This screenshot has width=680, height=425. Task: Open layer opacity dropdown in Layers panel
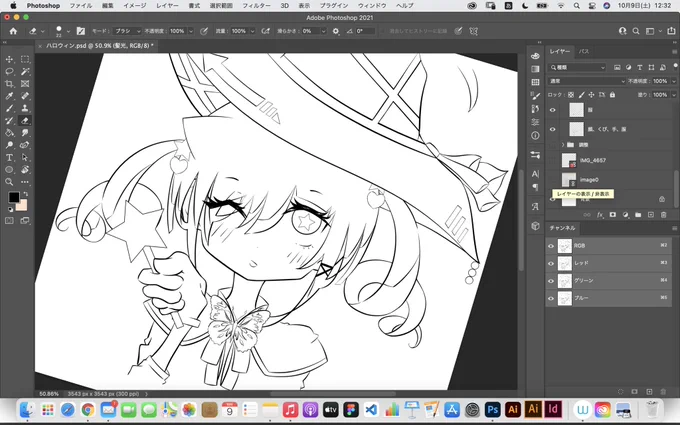(x=673, y=81)
